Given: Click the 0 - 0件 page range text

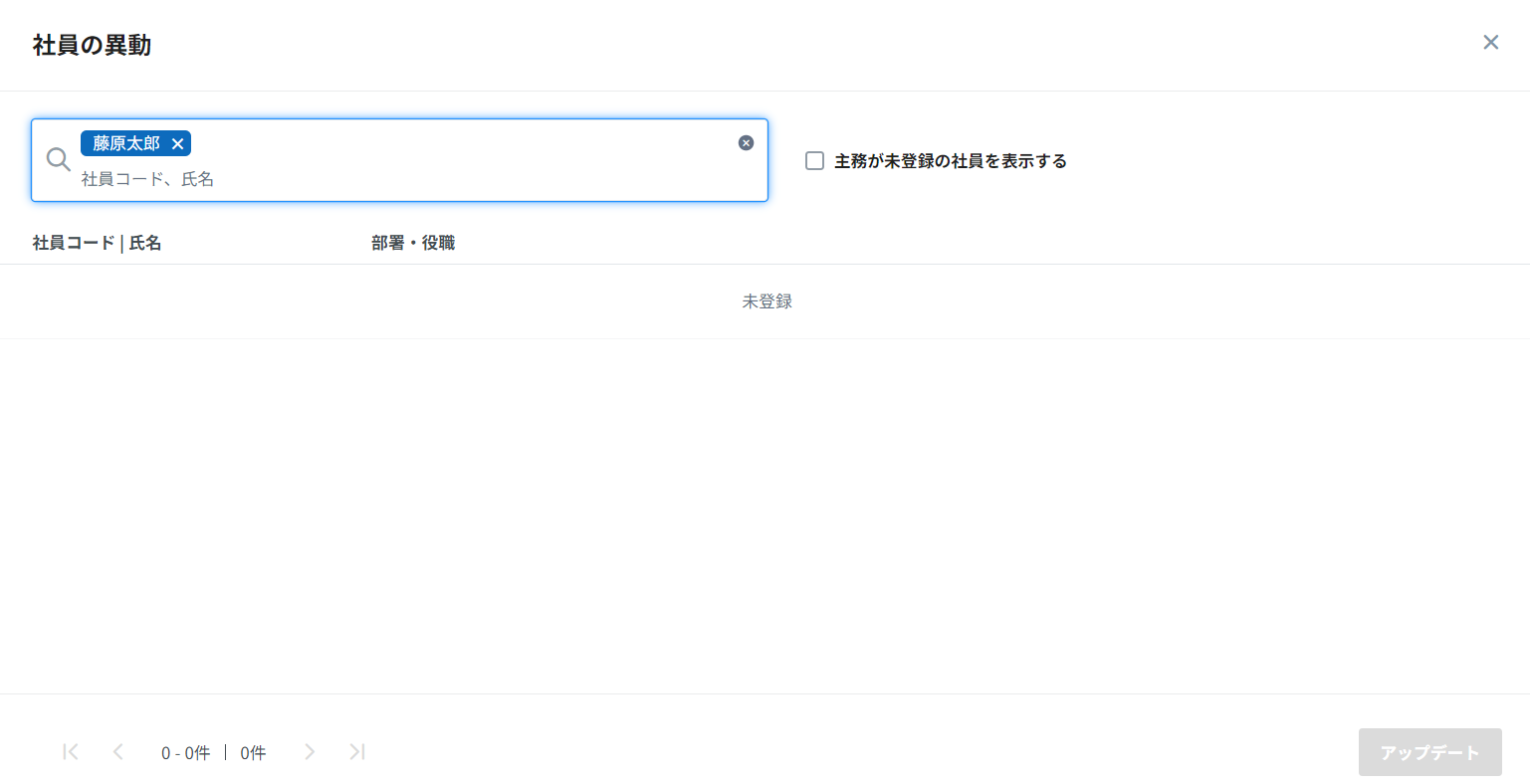Looking at the screenshot, I should pos(185,753).
